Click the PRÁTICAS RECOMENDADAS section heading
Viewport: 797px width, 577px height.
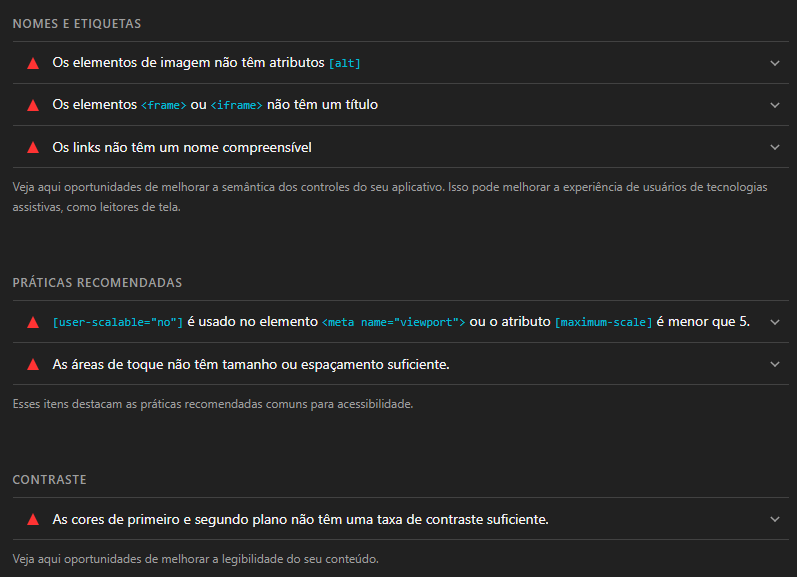coord(97,283)
